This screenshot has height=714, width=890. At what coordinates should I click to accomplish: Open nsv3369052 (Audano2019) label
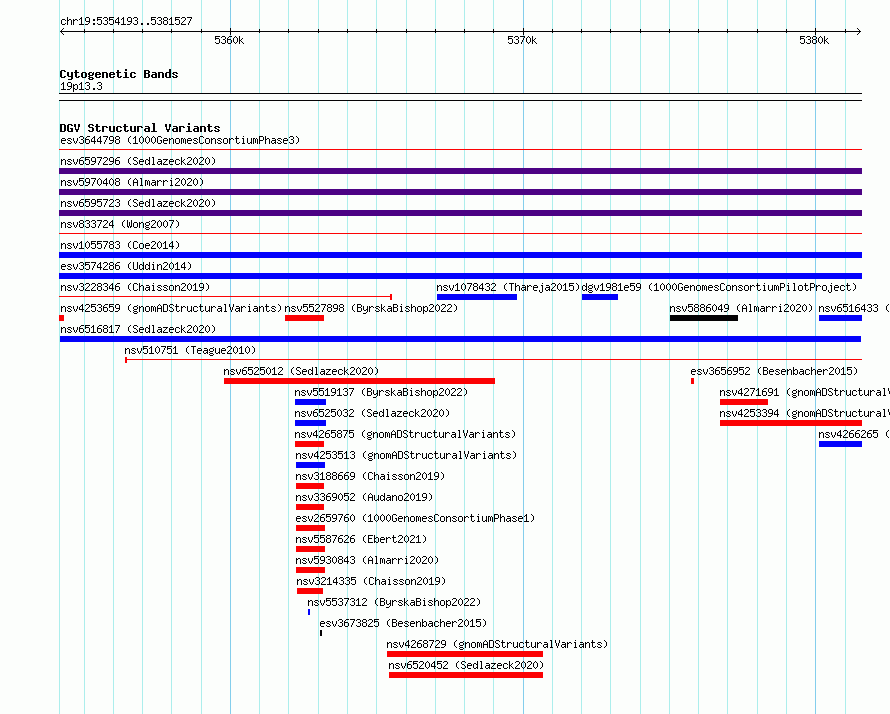tap(364, 497)
